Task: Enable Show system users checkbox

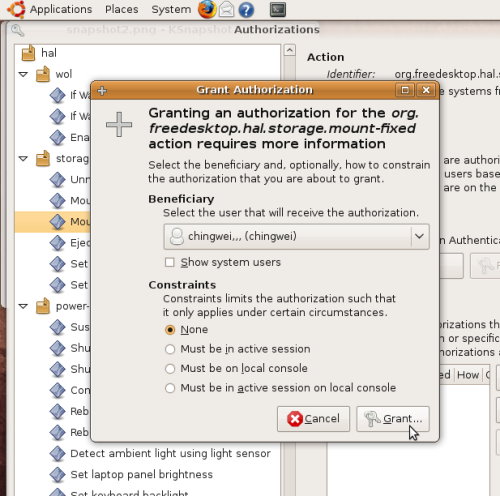Action: pos(170,262)
